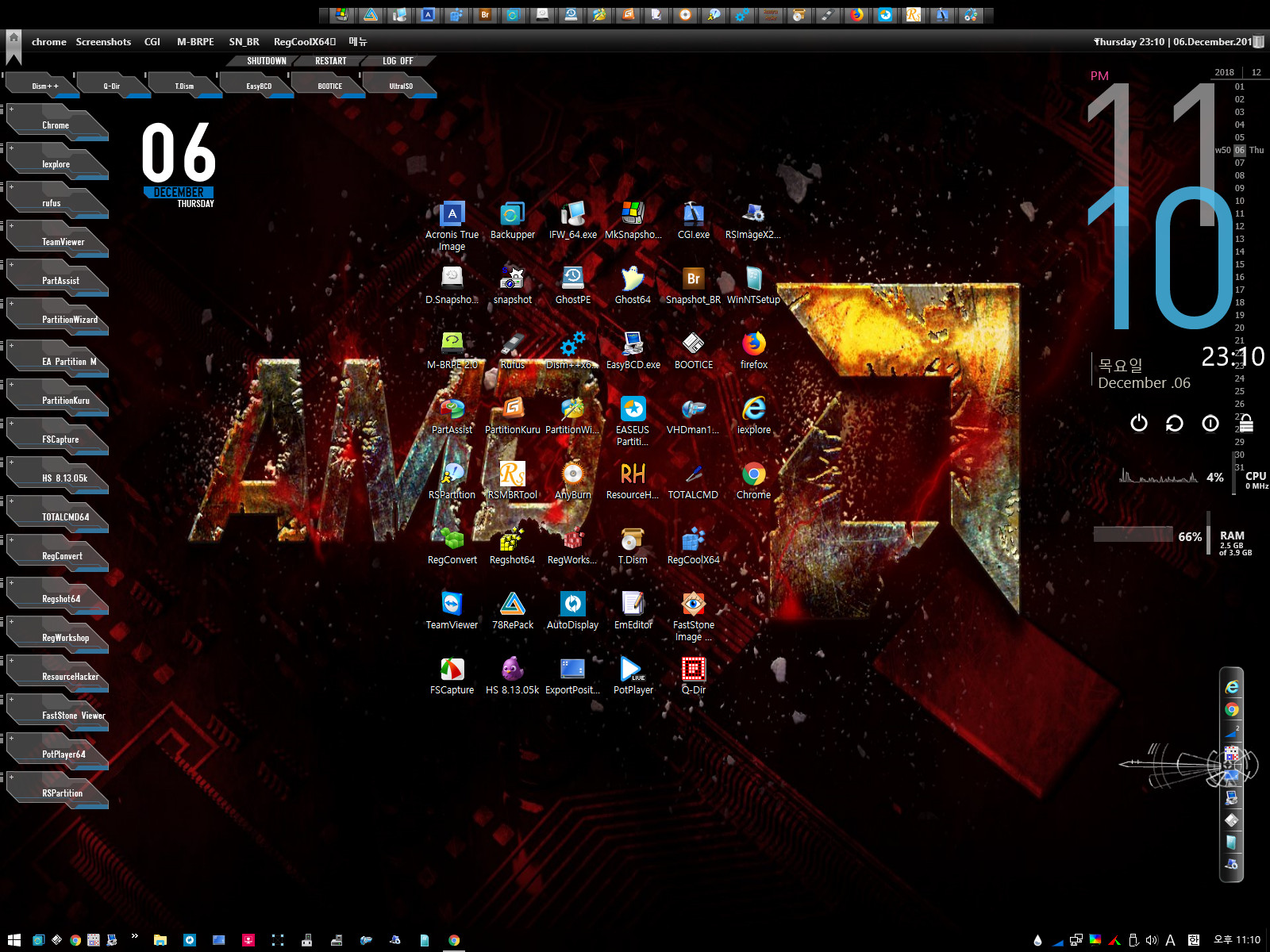Screen dimensions: 1270x952
Task: Open the CGI.exe desktop shortcut
Action: coord(693,221)
